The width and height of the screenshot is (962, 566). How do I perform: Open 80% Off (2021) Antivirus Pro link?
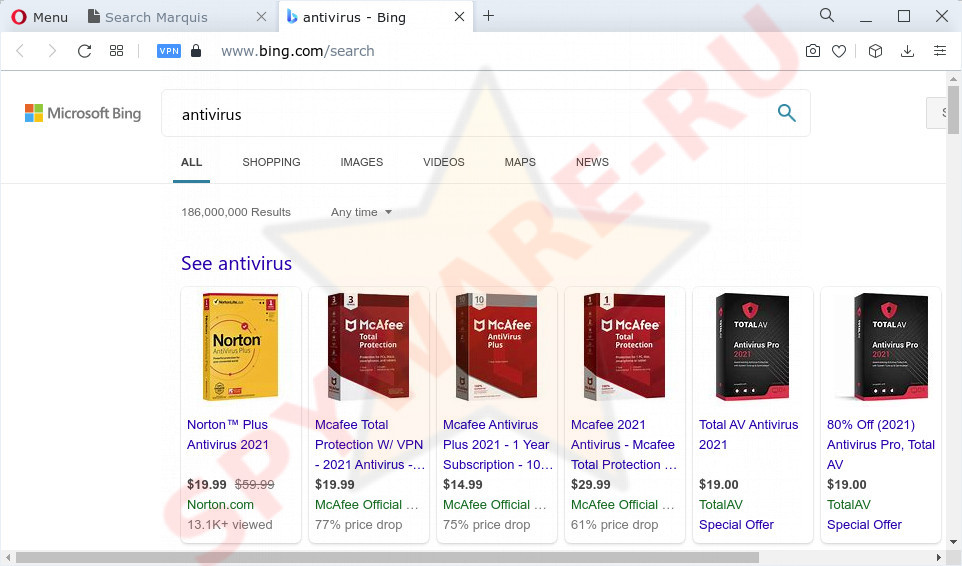tap(881, 445)
